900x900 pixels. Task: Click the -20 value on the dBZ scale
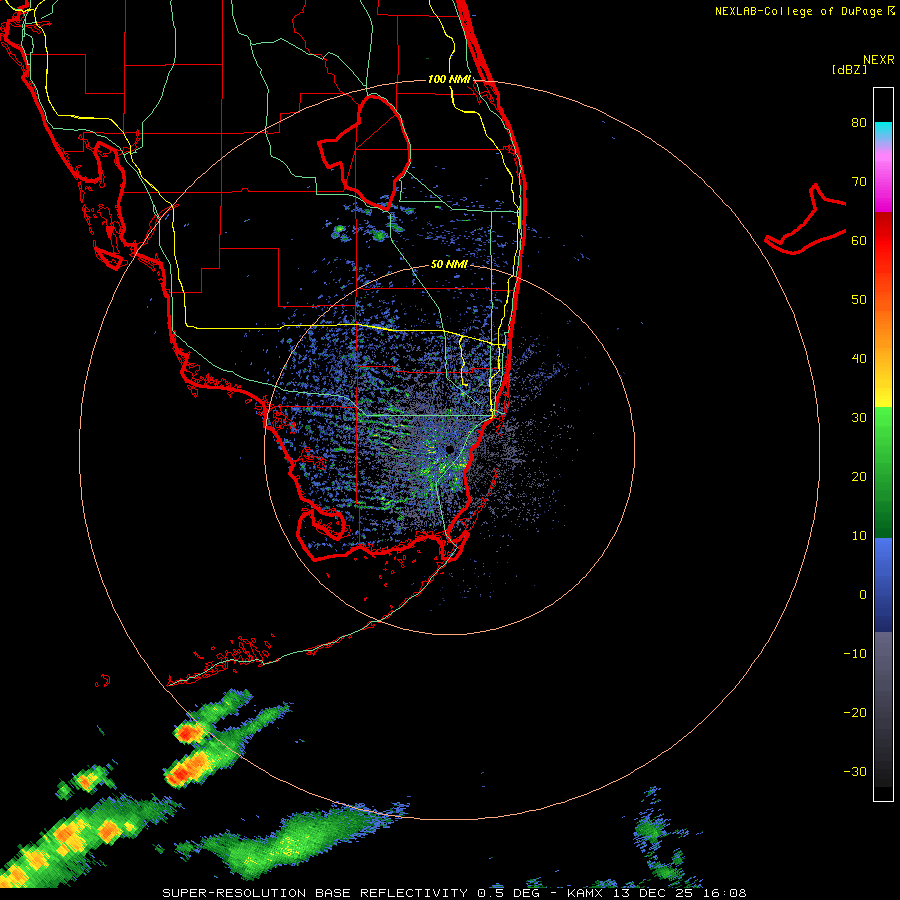click(x=855, y=713)
